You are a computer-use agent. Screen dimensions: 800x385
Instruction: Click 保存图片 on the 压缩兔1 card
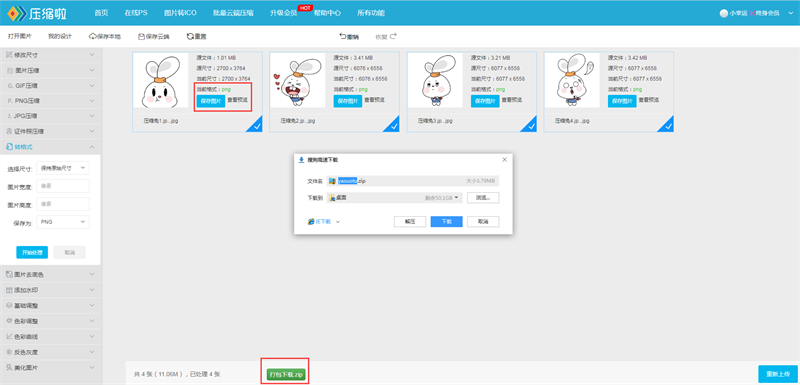(x=211, y=101)
